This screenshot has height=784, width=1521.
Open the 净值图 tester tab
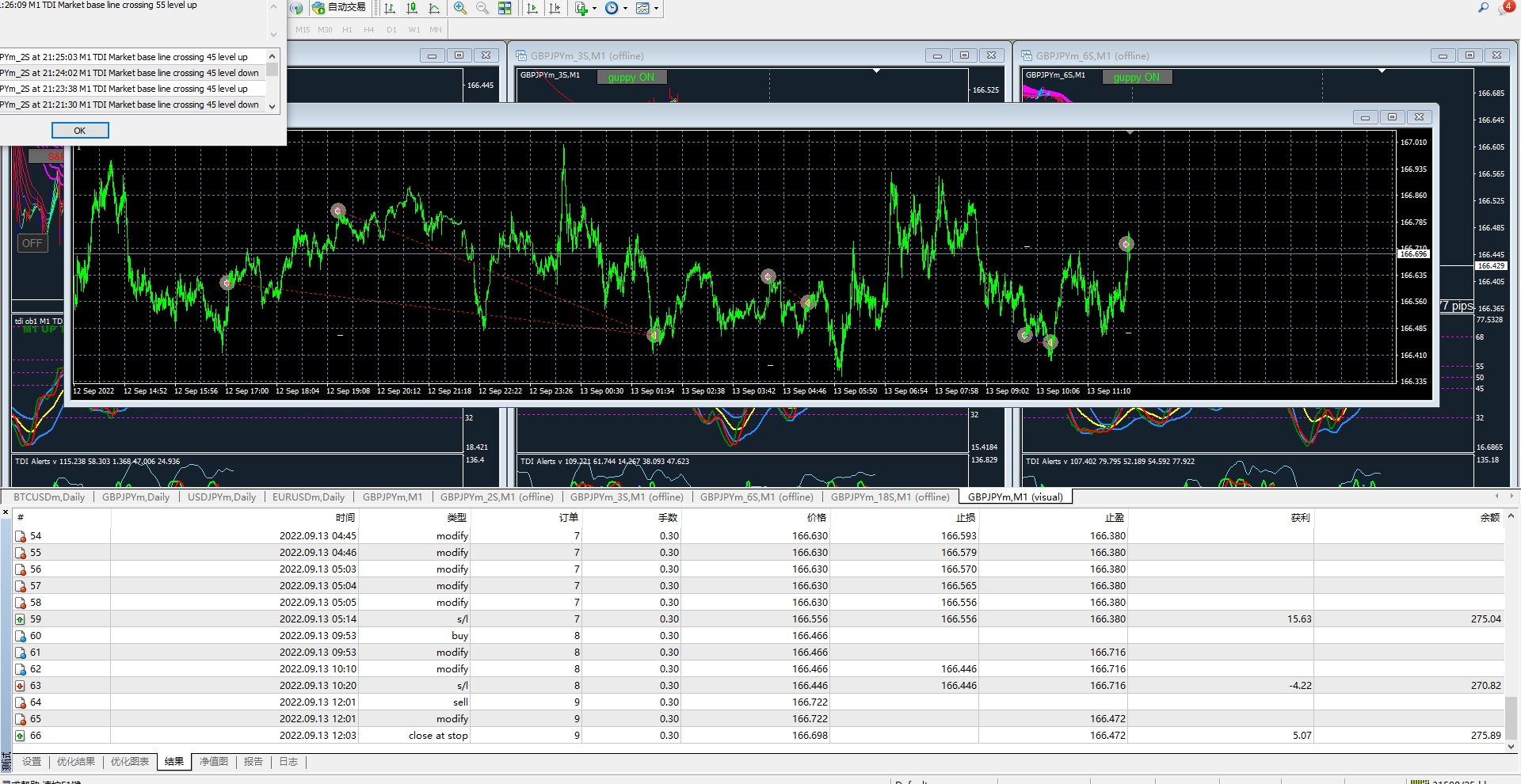pos(214,762)
